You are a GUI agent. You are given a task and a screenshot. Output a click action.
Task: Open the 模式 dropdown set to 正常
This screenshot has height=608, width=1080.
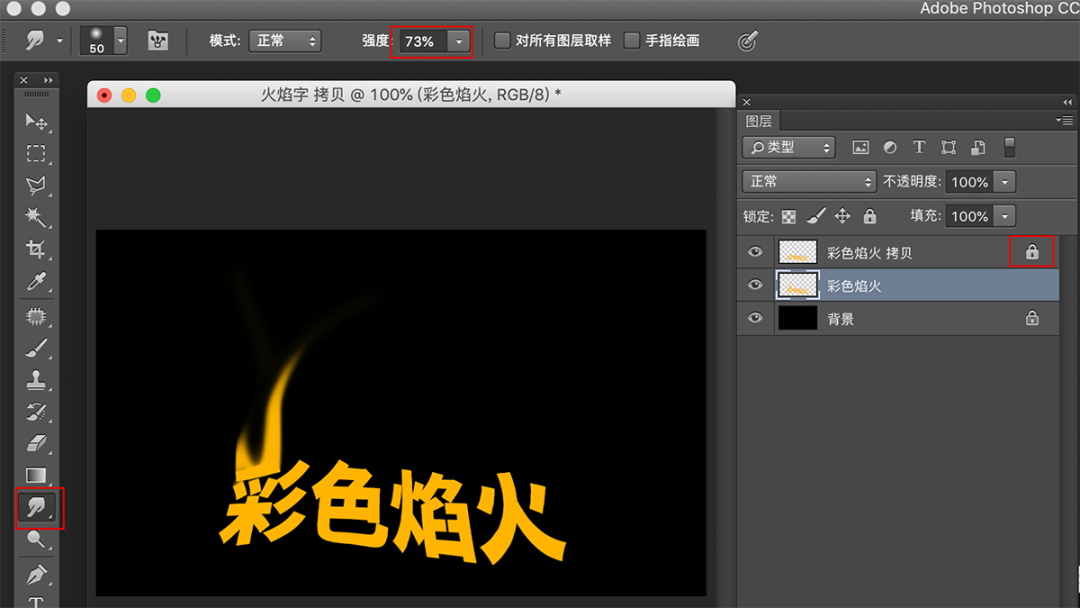[x=285, y=41]
